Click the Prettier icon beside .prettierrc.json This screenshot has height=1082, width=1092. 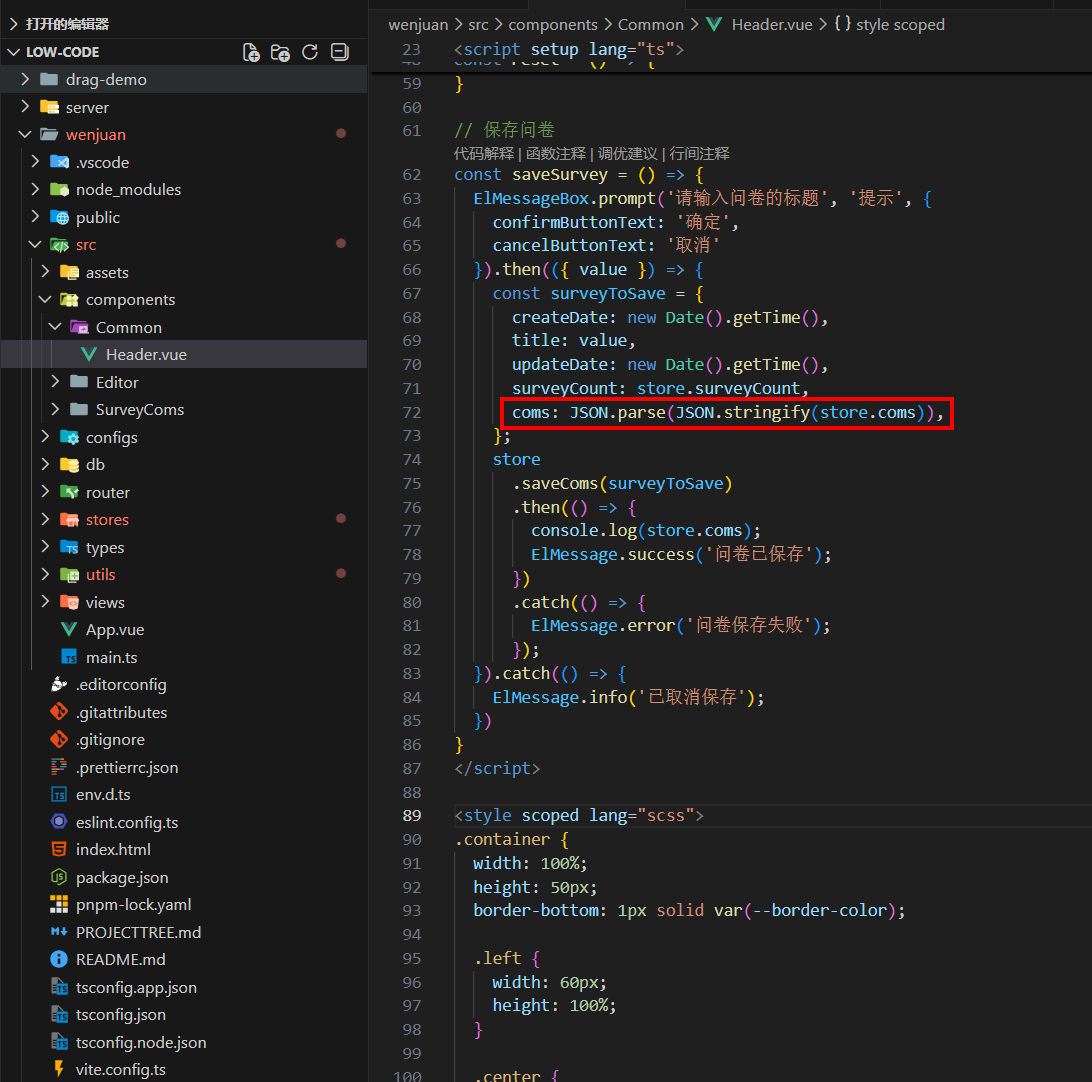pos(59,767)
